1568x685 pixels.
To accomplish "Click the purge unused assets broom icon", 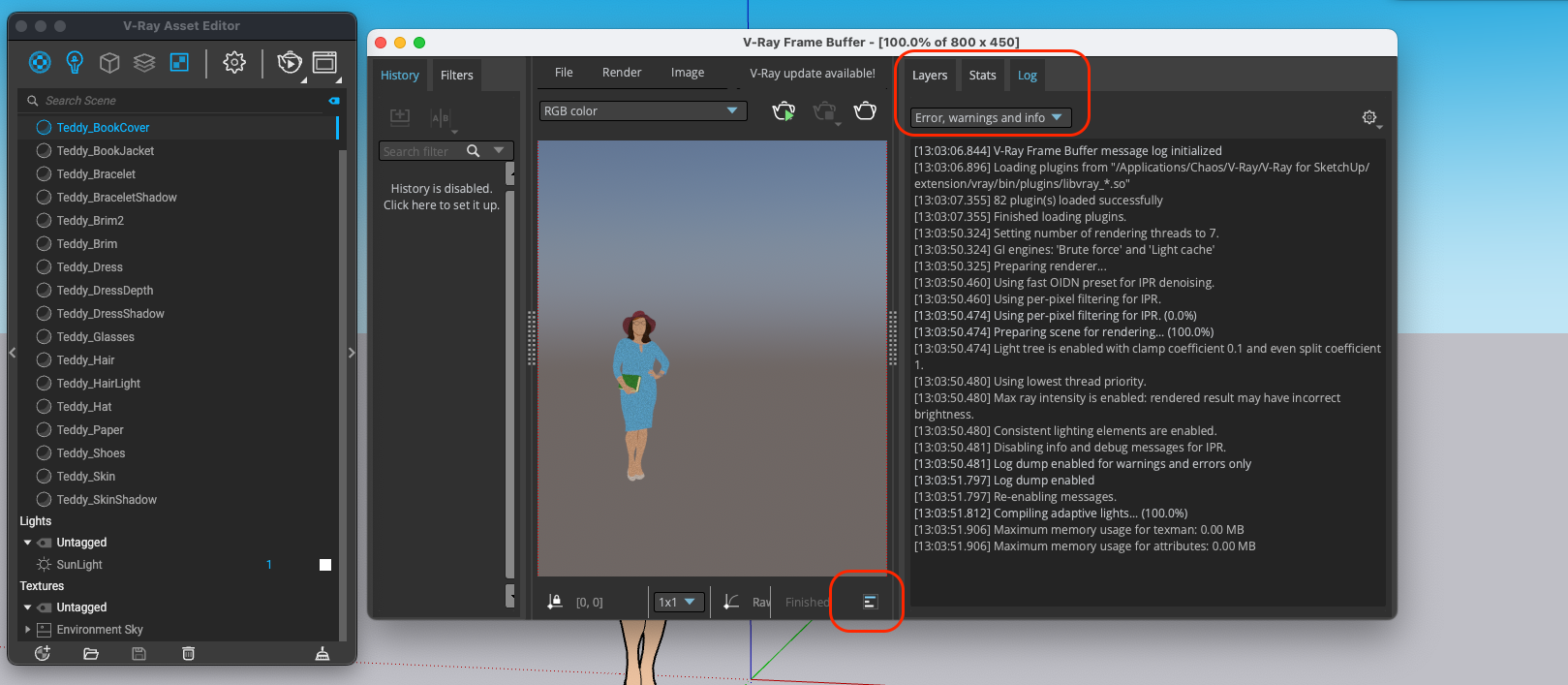I will click(323, 654).
